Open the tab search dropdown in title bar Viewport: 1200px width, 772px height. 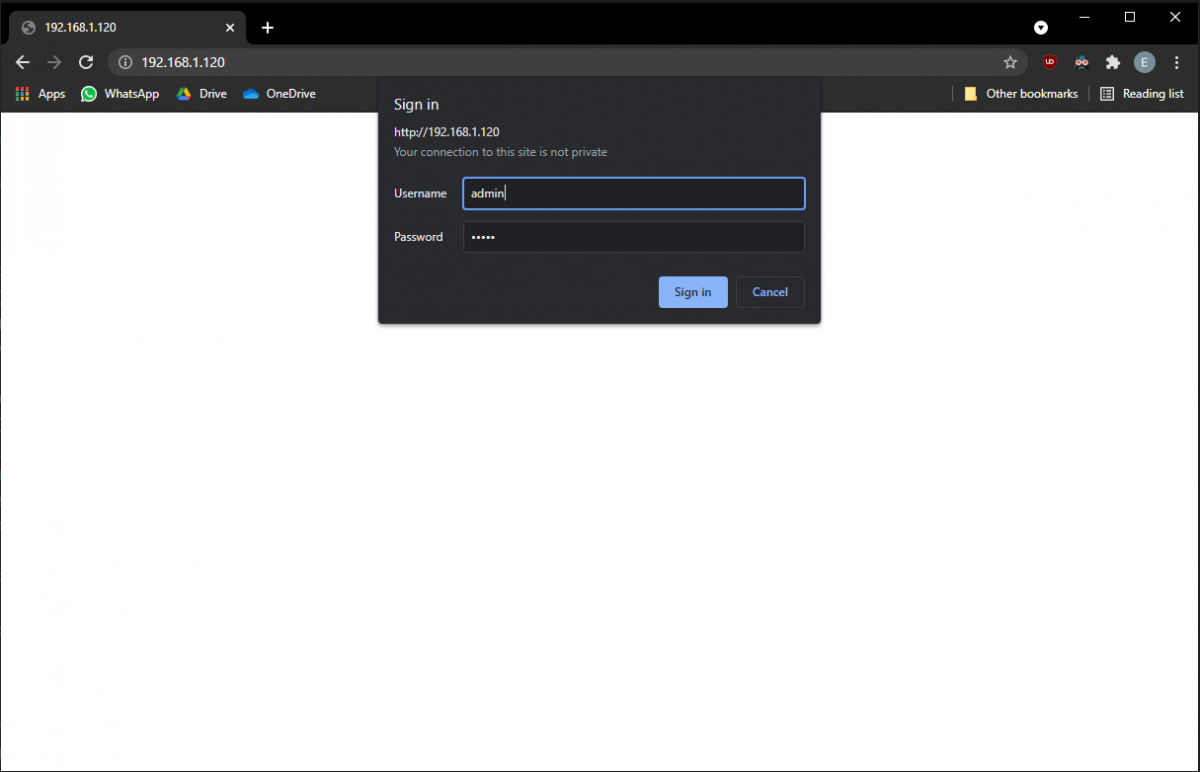click(1040, 27)
